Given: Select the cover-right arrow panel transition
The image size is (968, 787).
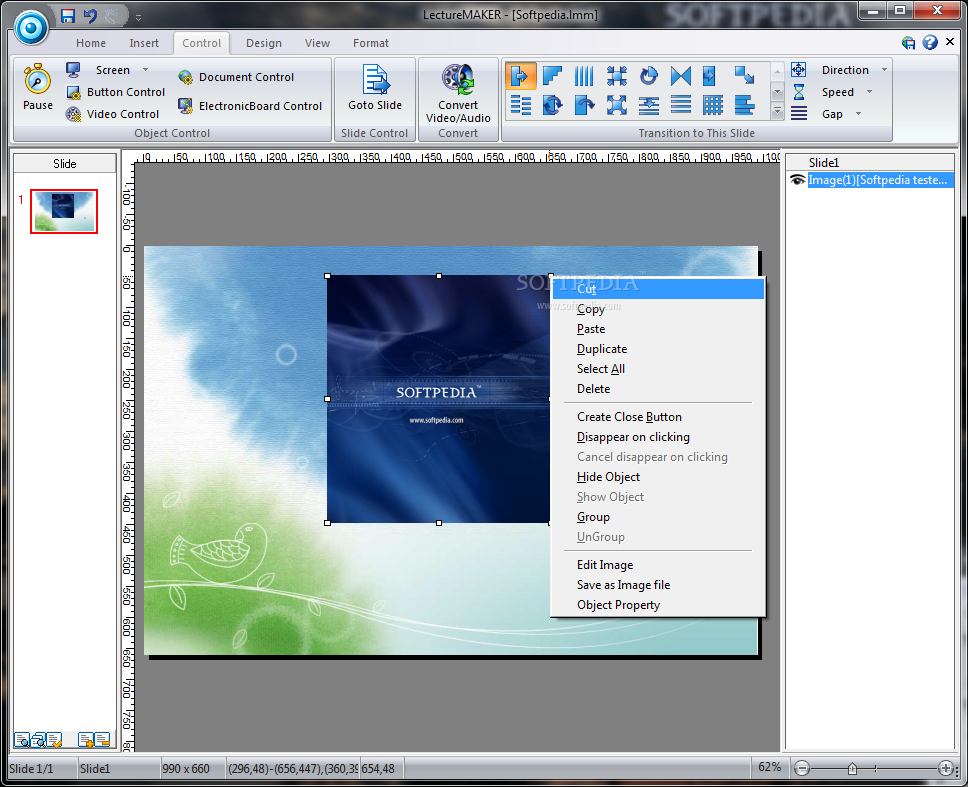Looking at the screenshot, I should point(711,76).
